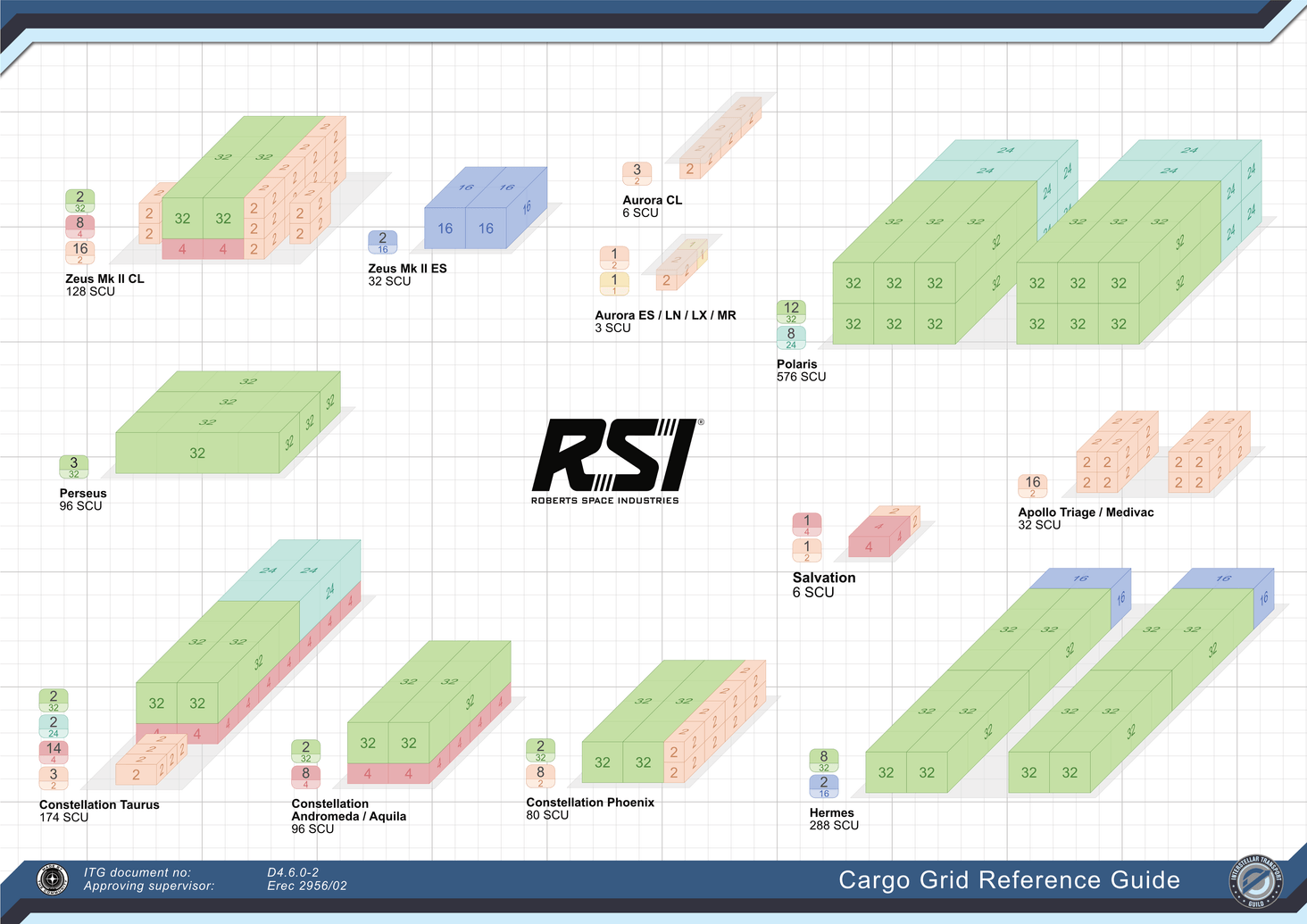Viewport: 1307px width, 924px height.
Task: Click the Cargo Grid Reference Guide title
Action: 1009,880
